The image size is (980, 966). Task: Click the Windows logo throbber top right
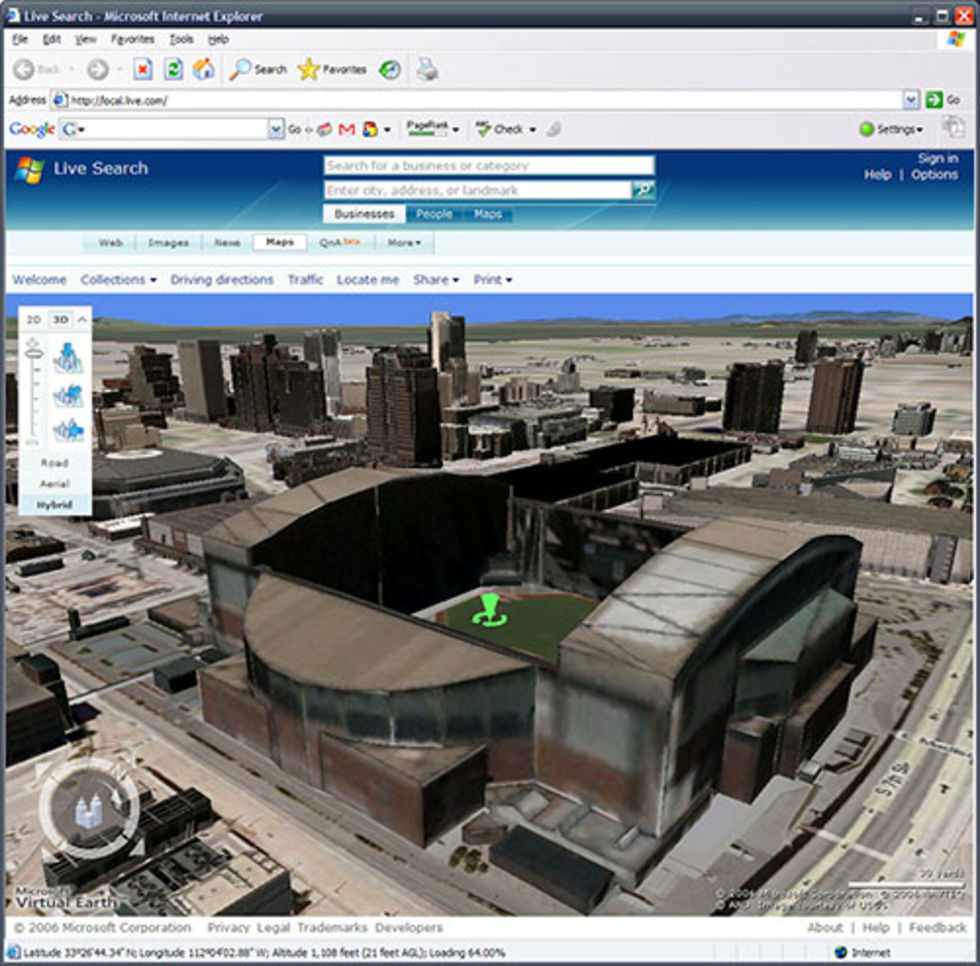956,39
